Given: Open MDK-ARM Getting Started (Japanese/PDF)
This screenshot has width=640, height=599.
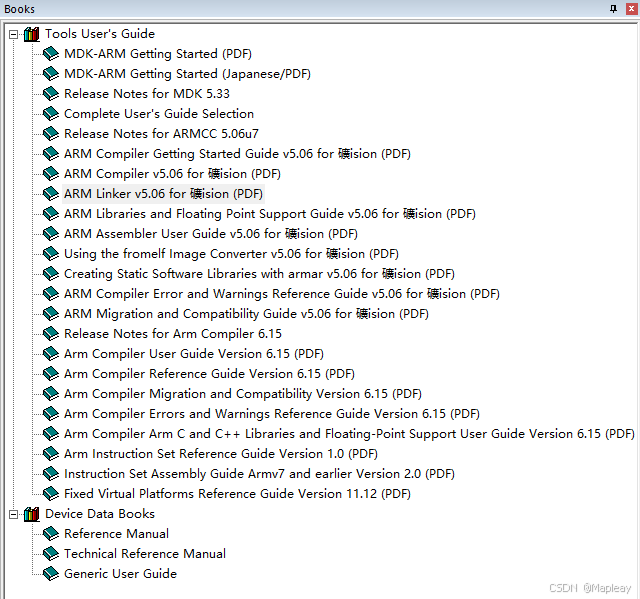Looking at the screenshot, I should (187, 74).
